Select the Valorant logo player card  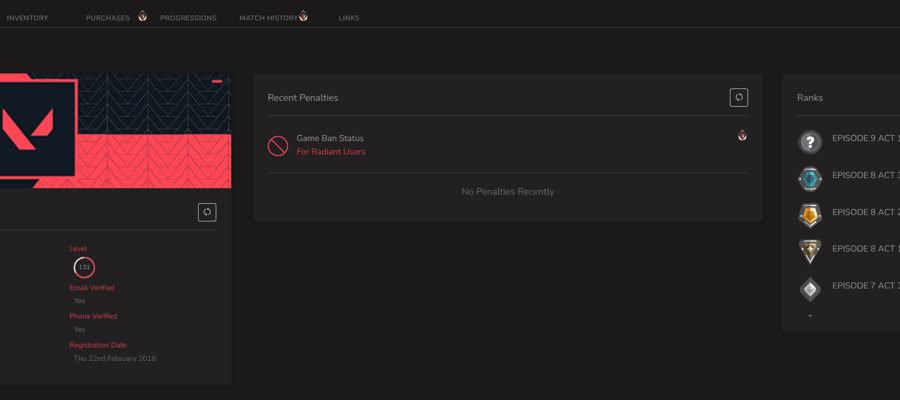tap(37, 129)
